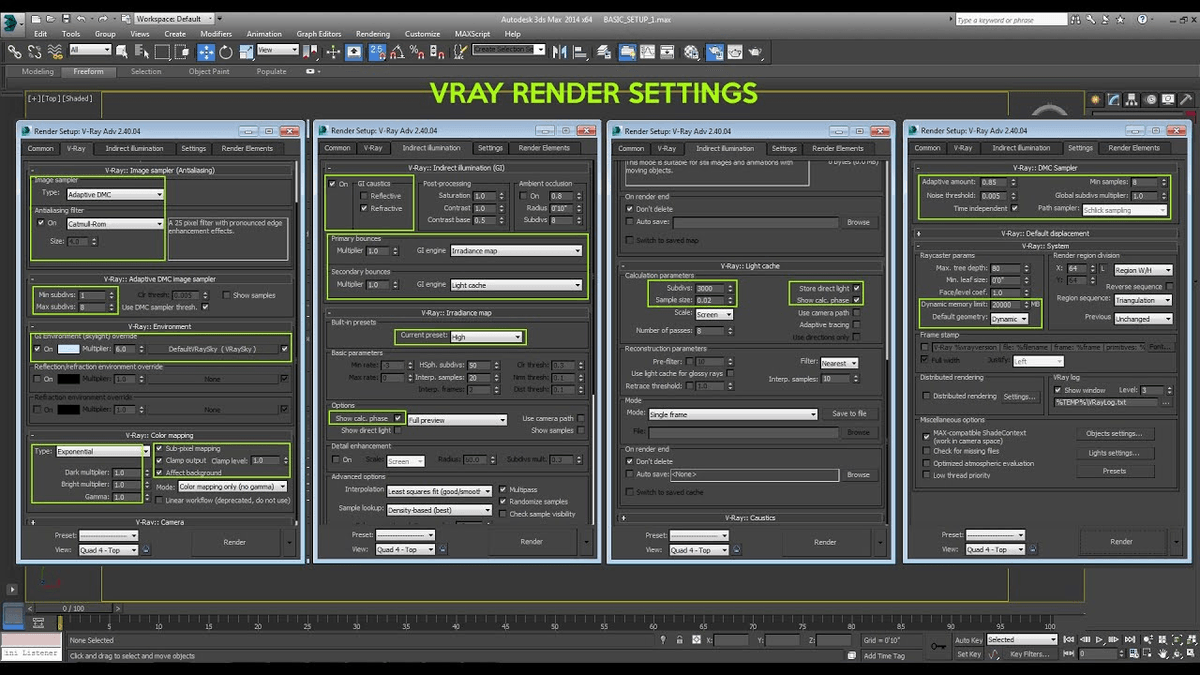Viewport: 1200px width, 675px height.
Task: Click the Key Filters button
Action: (x=1028, y=654)
